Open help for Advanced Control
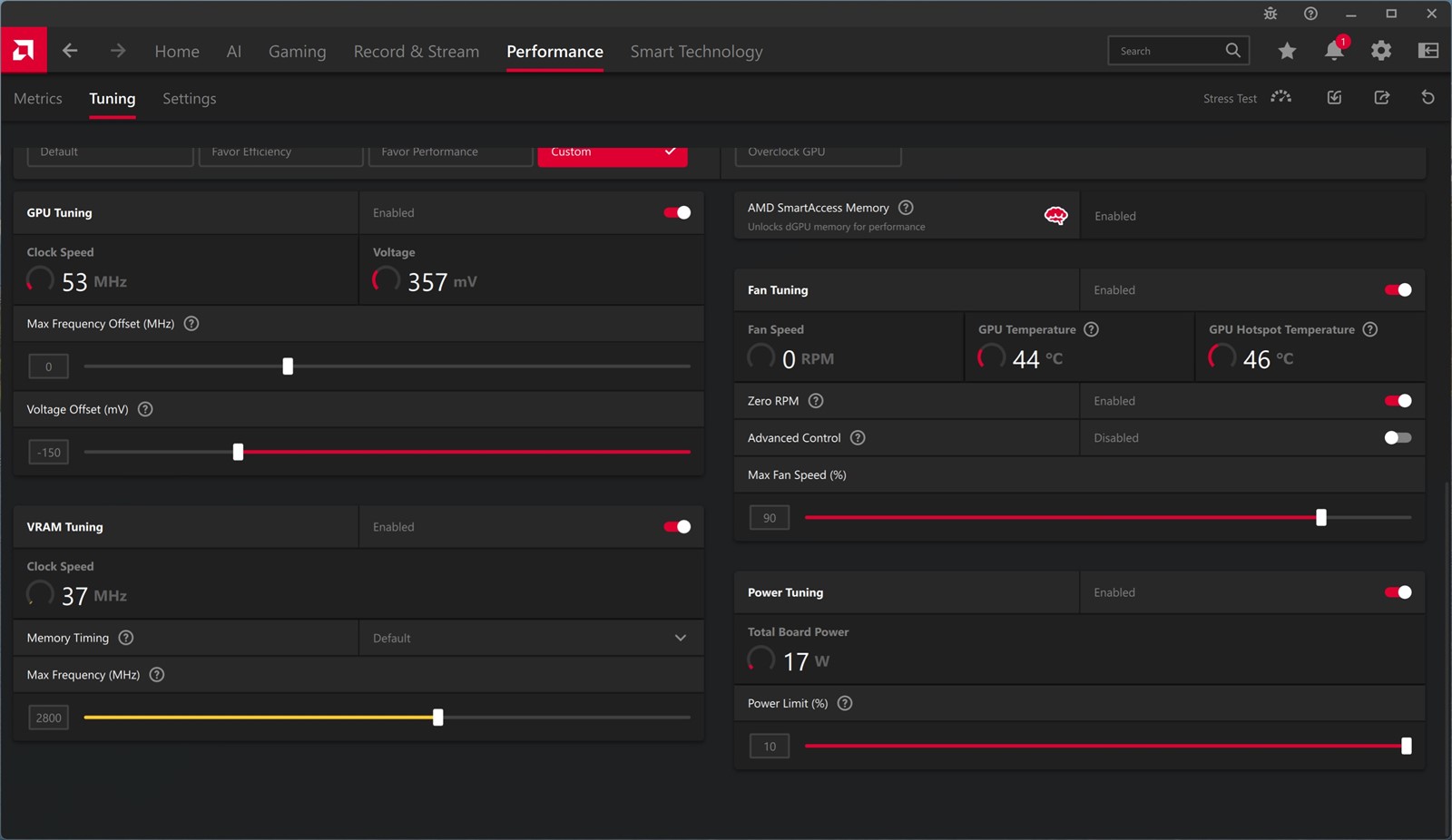 click(858, 438)
